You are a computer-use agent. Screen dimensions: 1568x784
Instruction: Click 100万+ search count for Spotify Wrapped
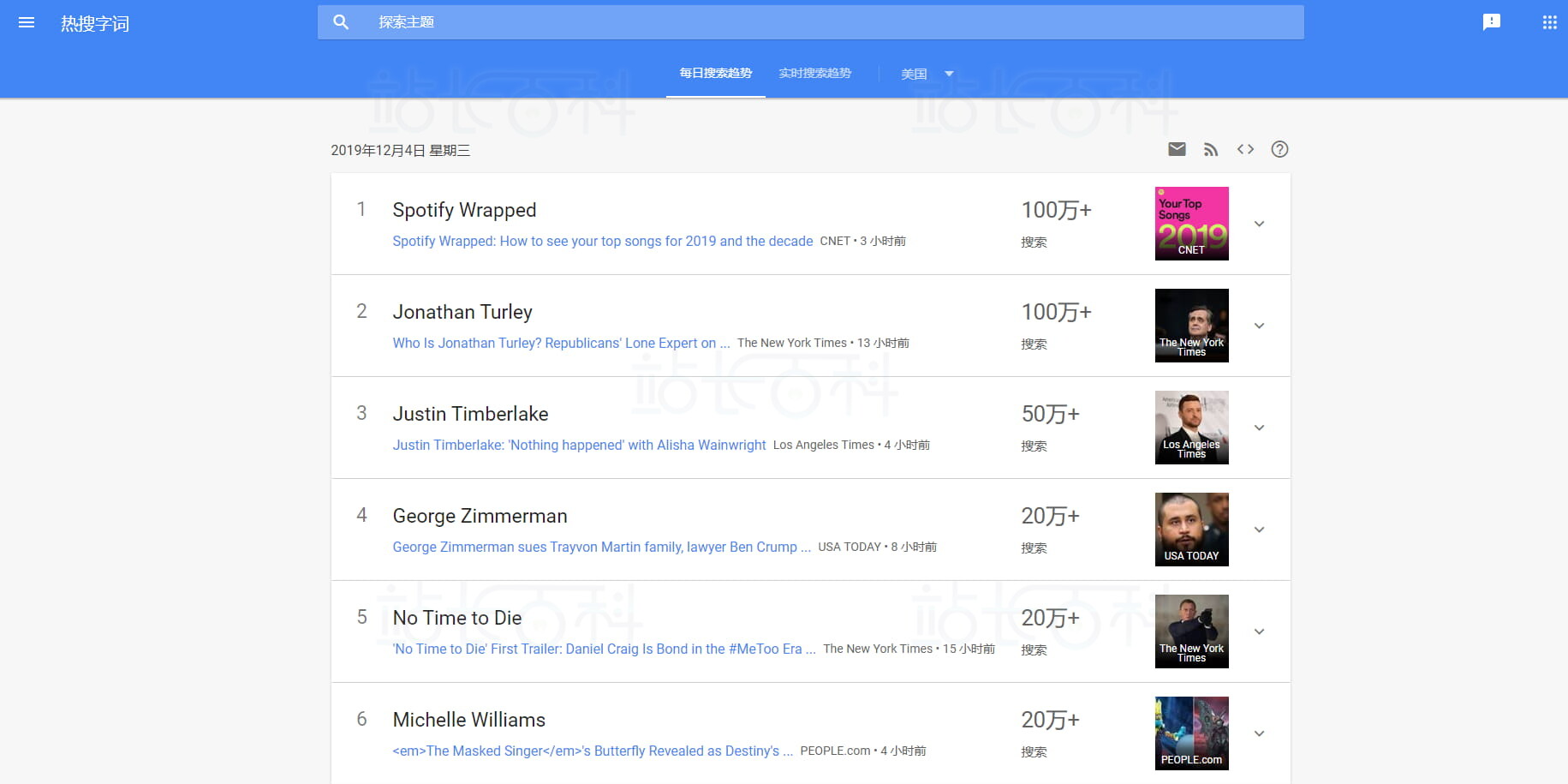pyautogui.click(x=1056, y=211)
